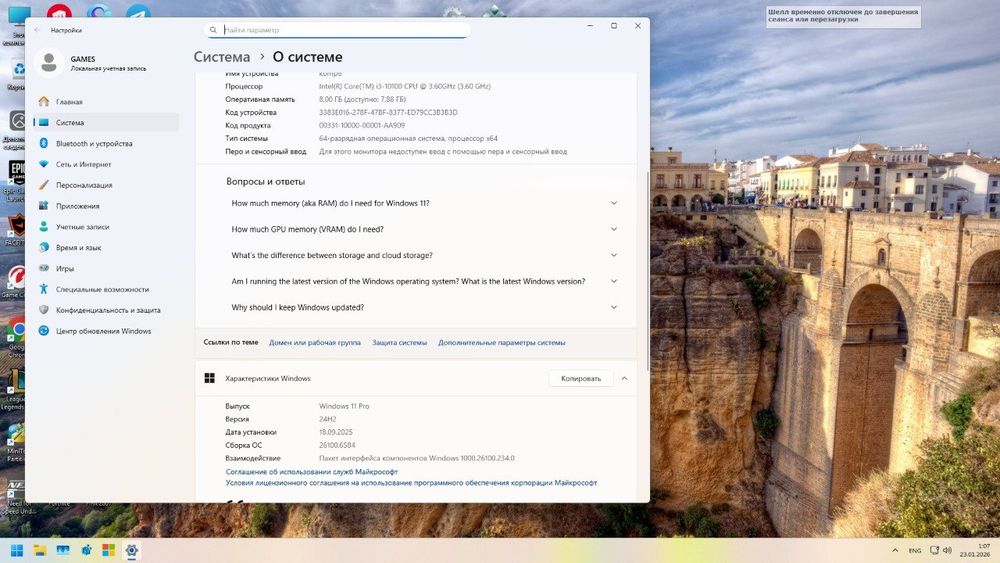Viewport: 1000px width, 563px height.
Task: Open the volume control in system tray
Action: (947, 550)
